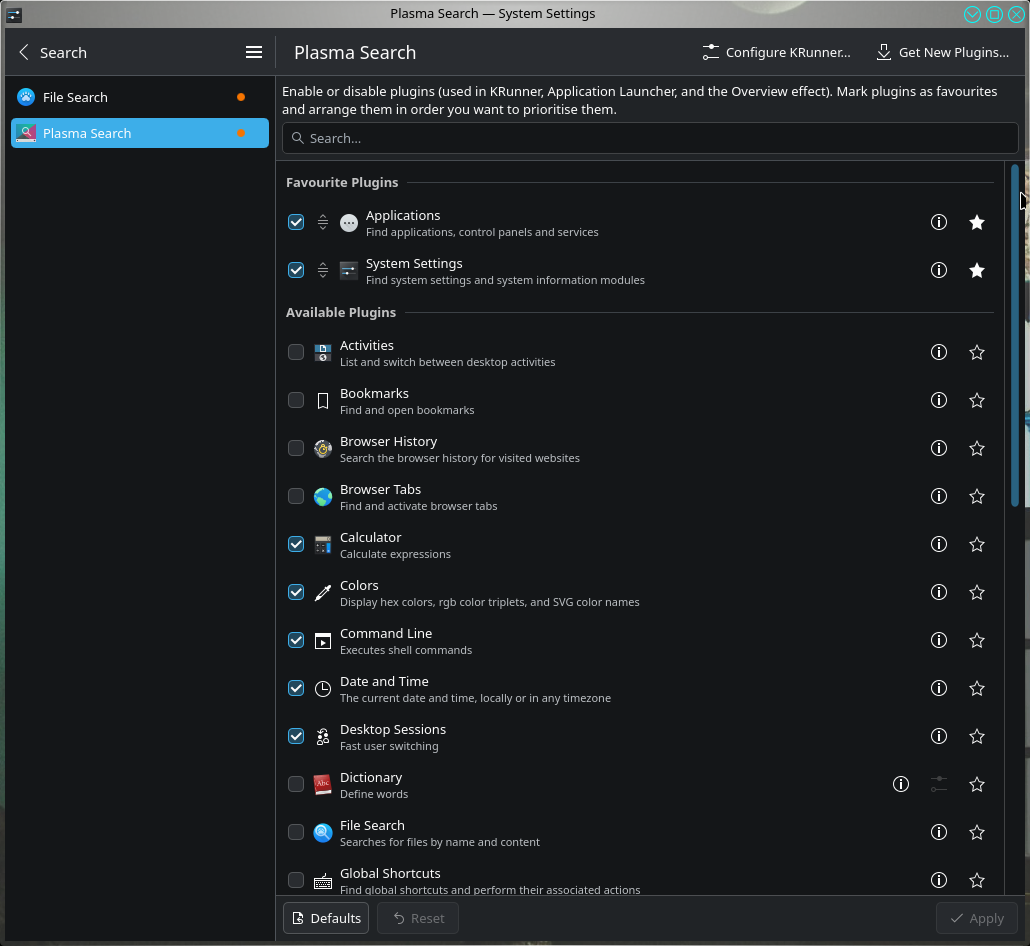Show info for Date and Time plugin
Image resolution: width=1030 pixels, height=946 pixels.
[938, 688]
